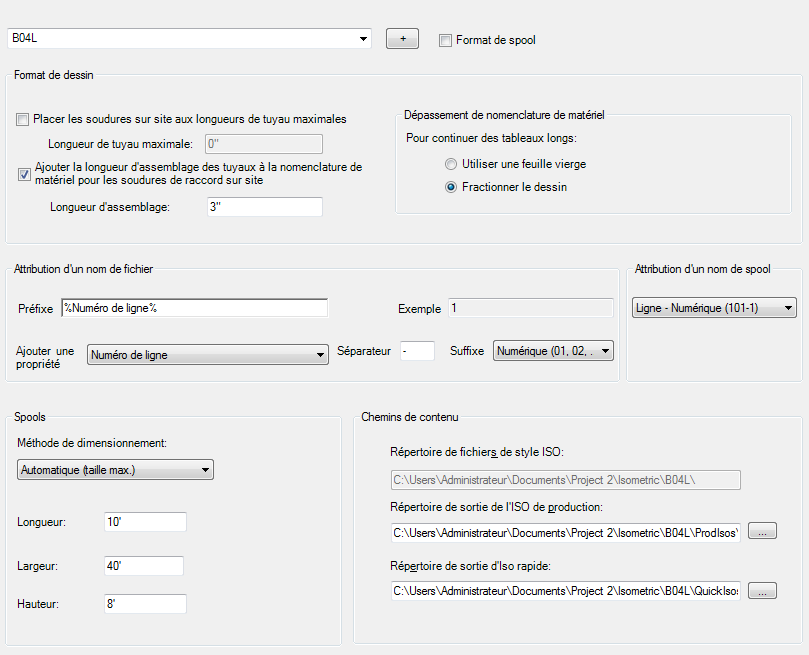Select Fractionner le dessin radio button
This screenshot has height=655, width=809.
(x=451, y=187)
